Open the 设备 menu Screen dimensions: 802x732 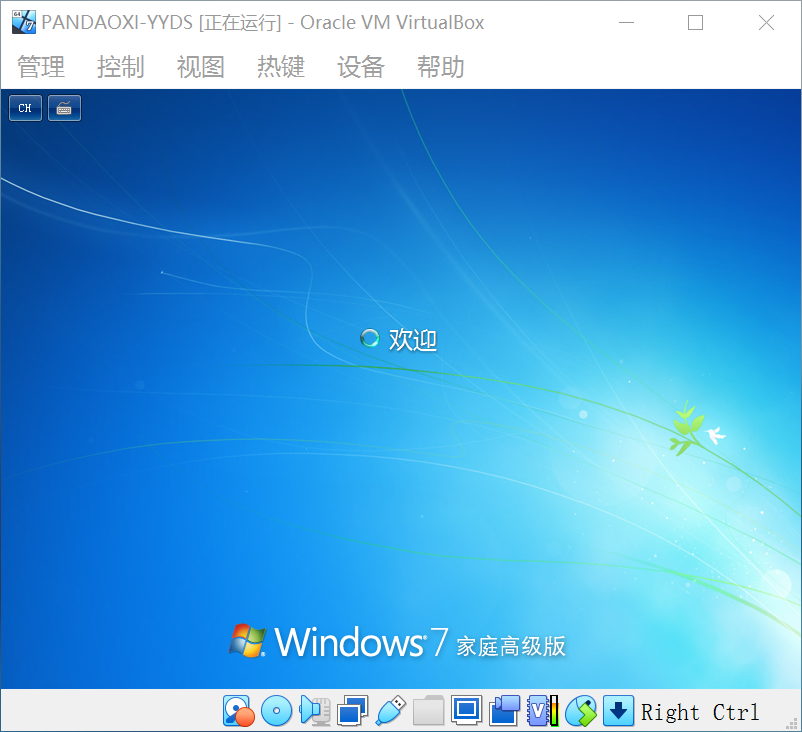(x=361, y=67)
